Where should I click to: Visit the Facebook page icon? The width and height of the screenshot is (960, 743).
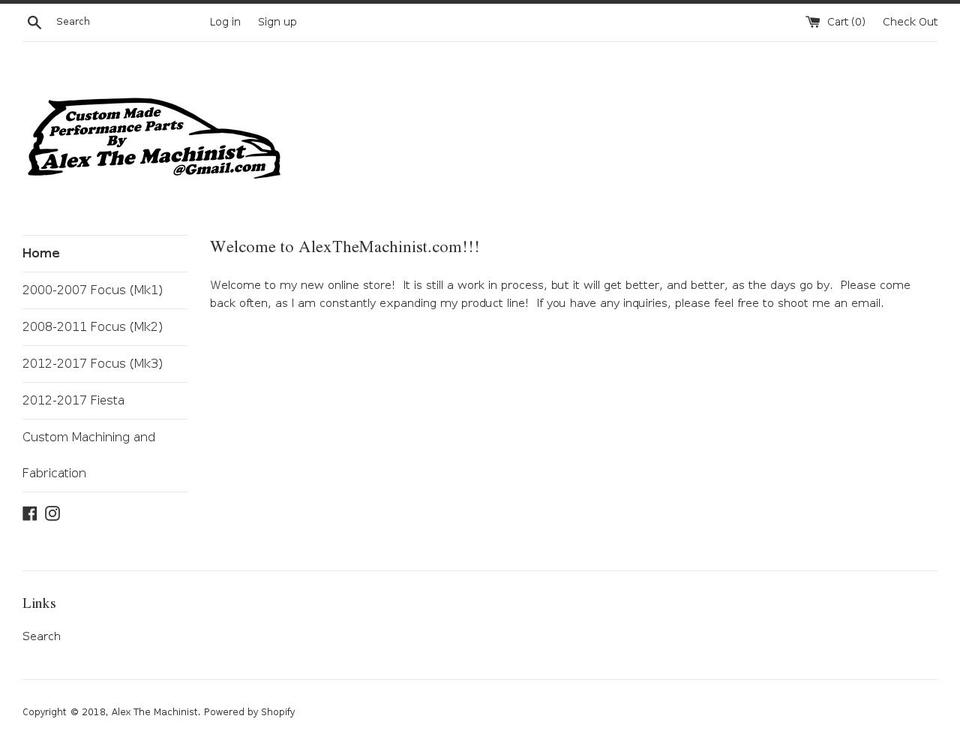[x=29, y=513]
